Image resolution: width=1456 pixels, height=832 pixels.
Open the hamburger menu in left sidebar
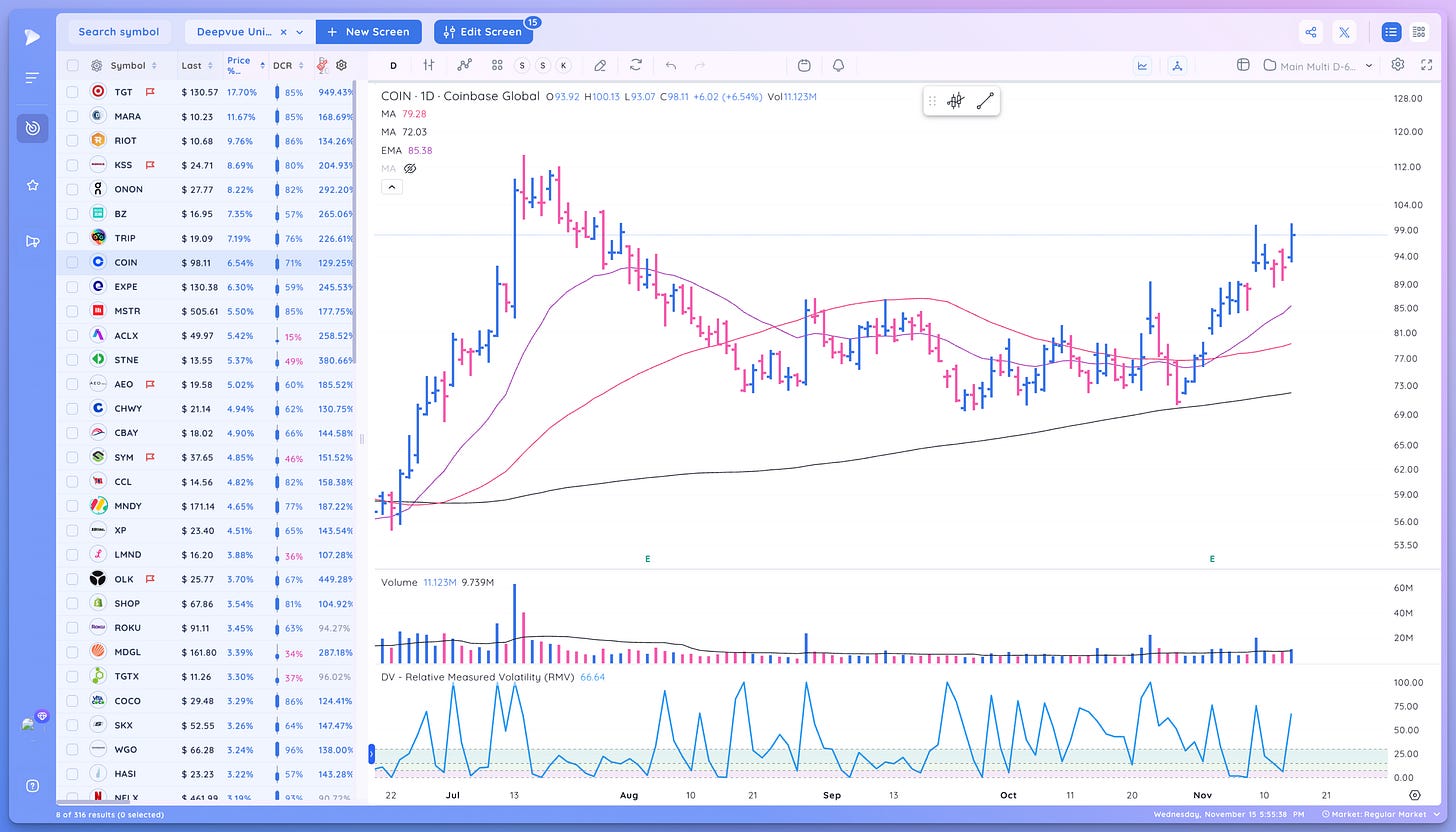coord(32,78)
